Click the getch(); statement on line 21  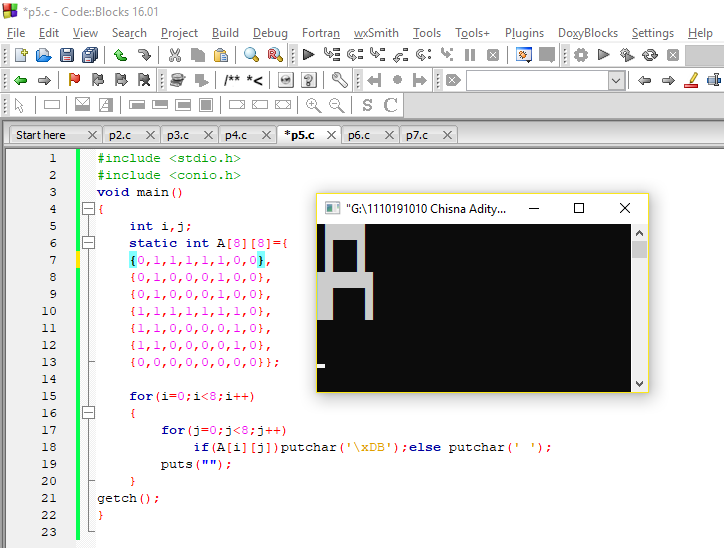(128, 498)
